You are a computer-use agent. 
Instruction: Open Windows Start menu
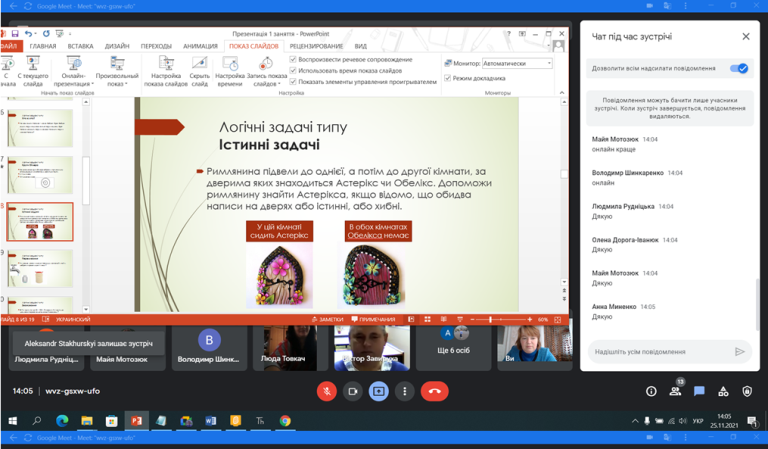(x=13, y=421)
